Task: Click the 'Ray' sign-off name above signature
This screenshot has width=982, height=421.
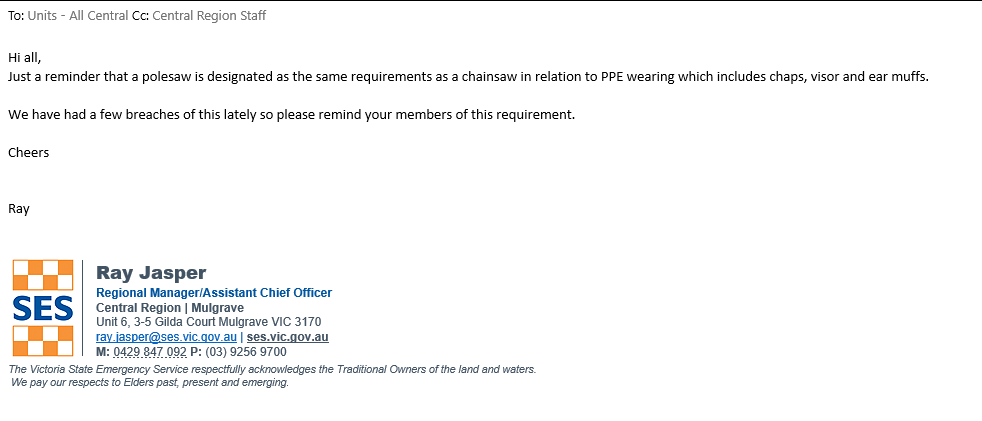Action: click(x=19, y=209)
